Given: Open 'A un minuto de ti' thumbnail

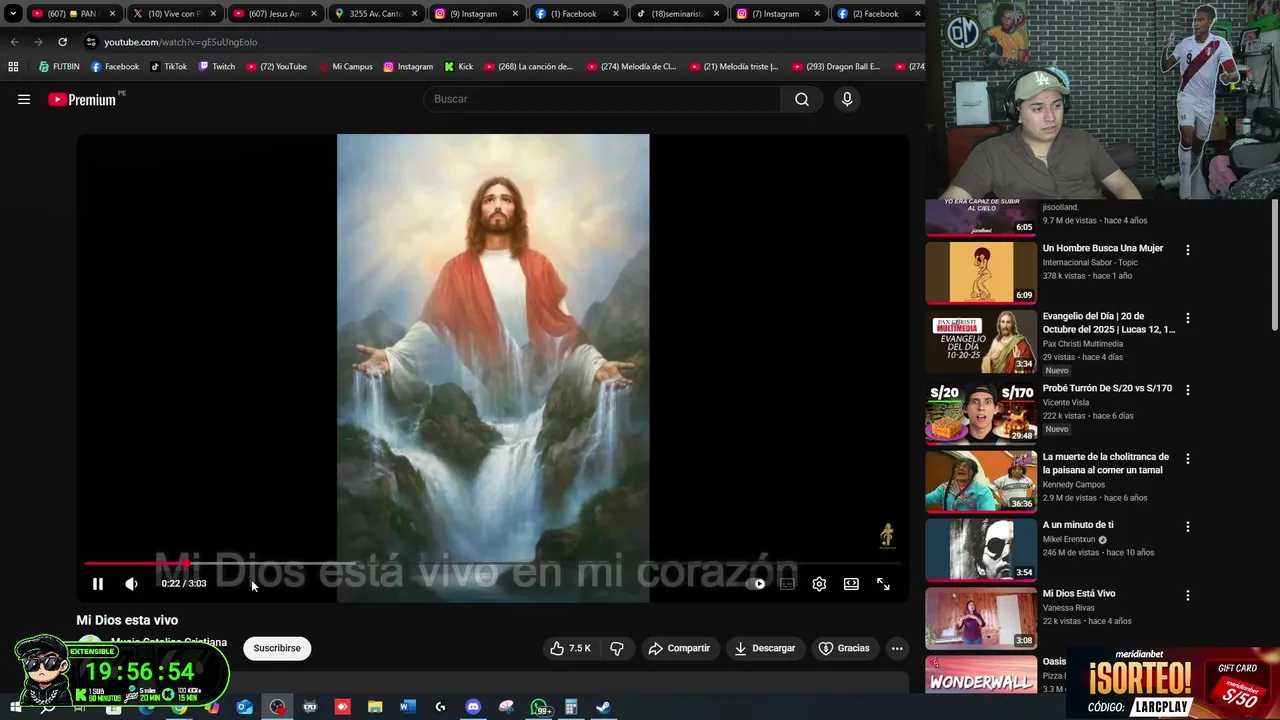Looking at the screenshot, I should pyautogui.click(x=981, y=549).
